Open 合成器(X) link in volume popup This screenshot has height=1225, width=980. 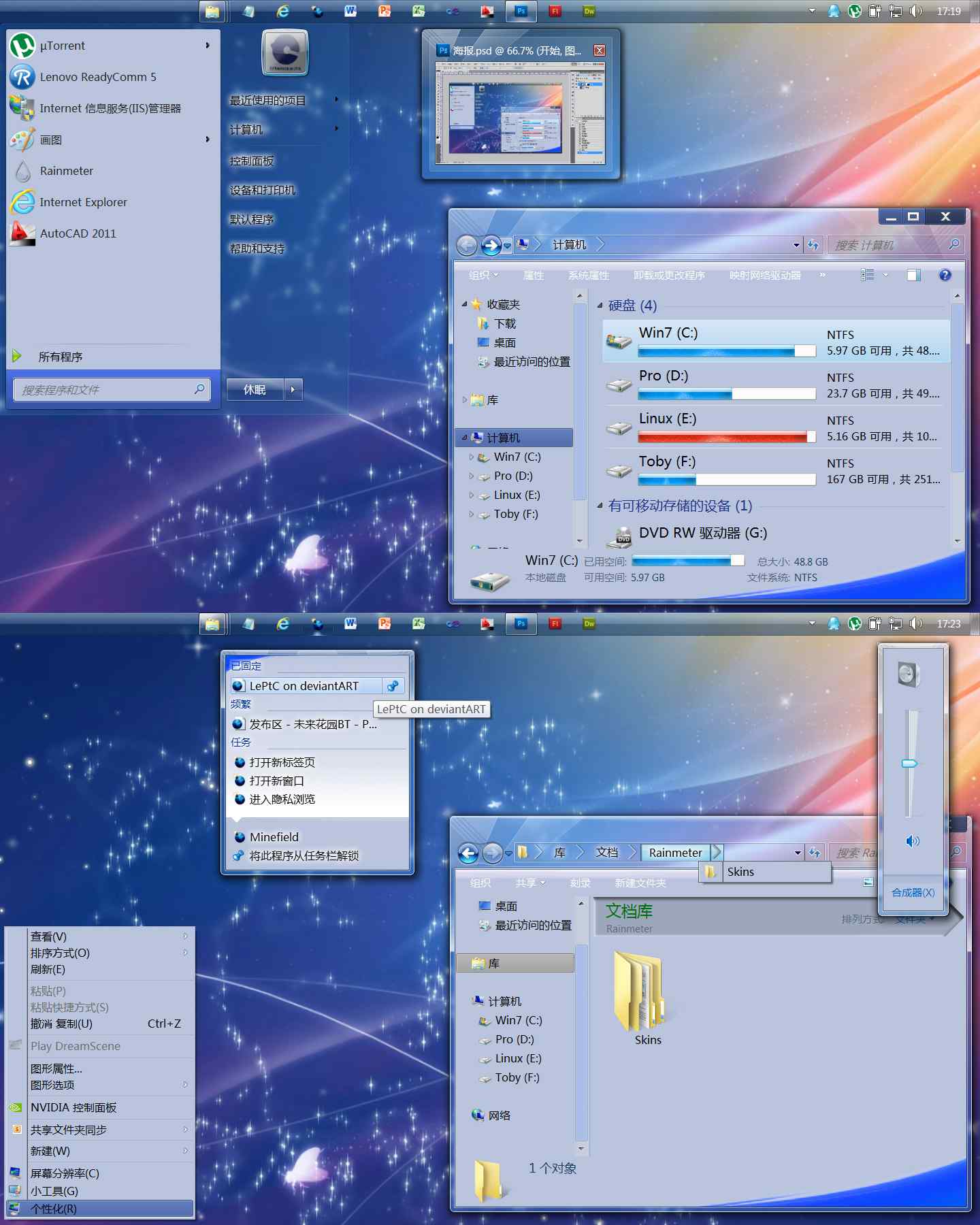tap(913, 892)
